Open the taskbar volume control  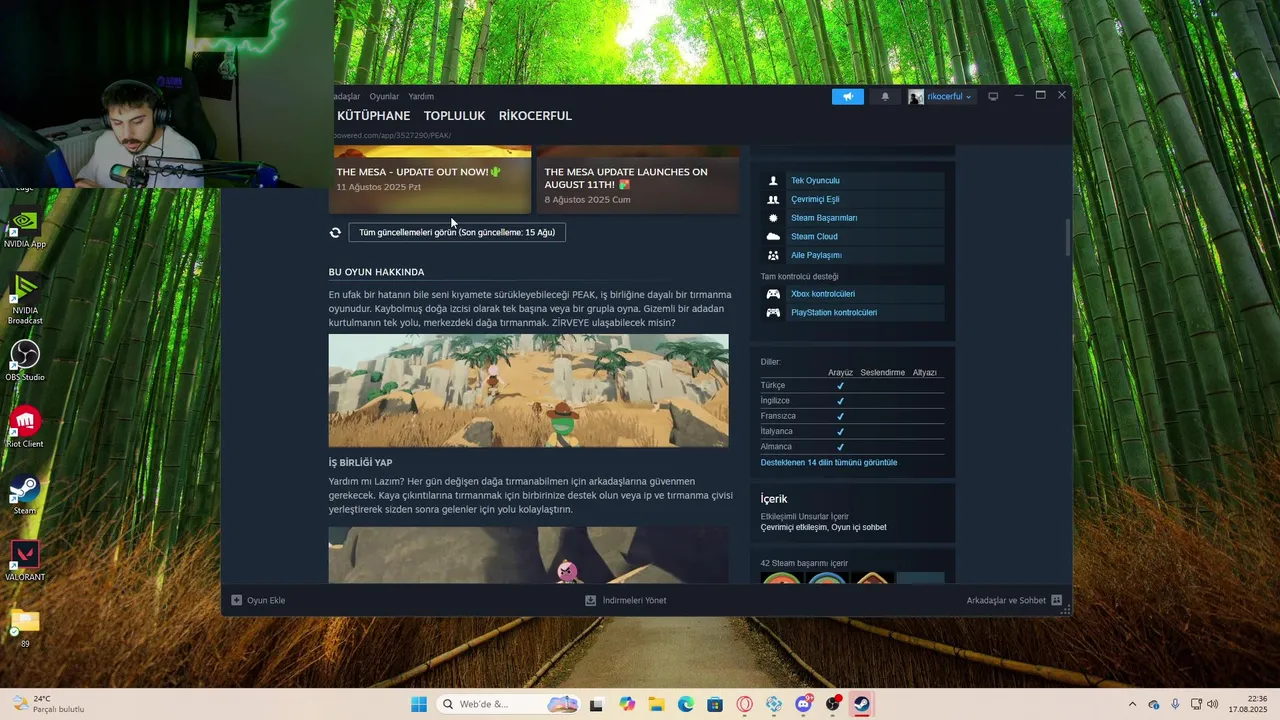coord(1213,704)
